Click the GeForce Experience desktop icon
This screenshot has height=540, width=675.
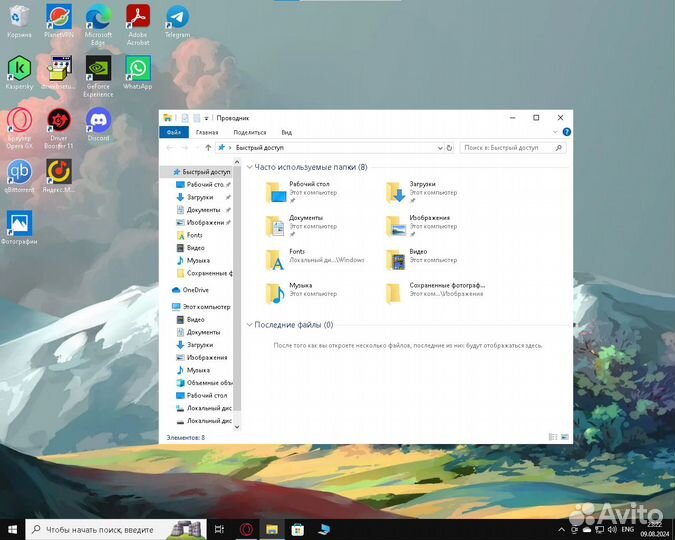pyautogui.click(x=98, y=69)
